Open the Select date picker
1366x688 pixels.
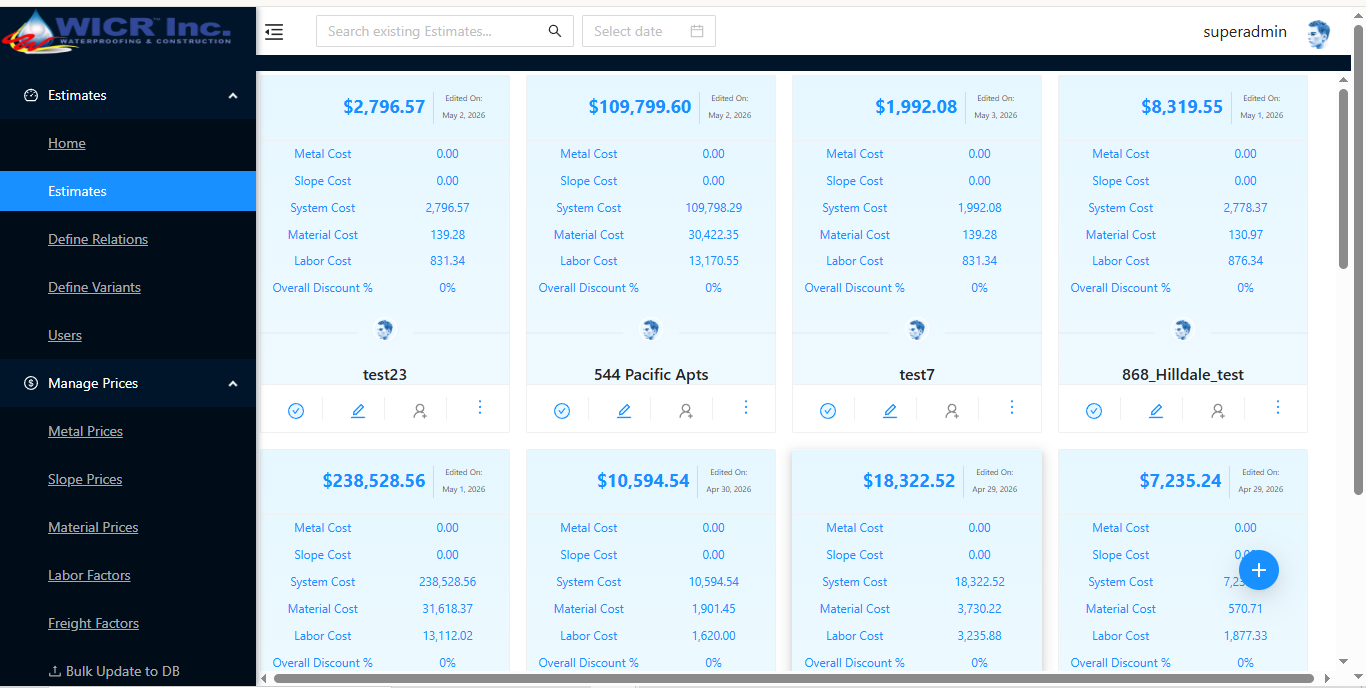tap(648, 31)
